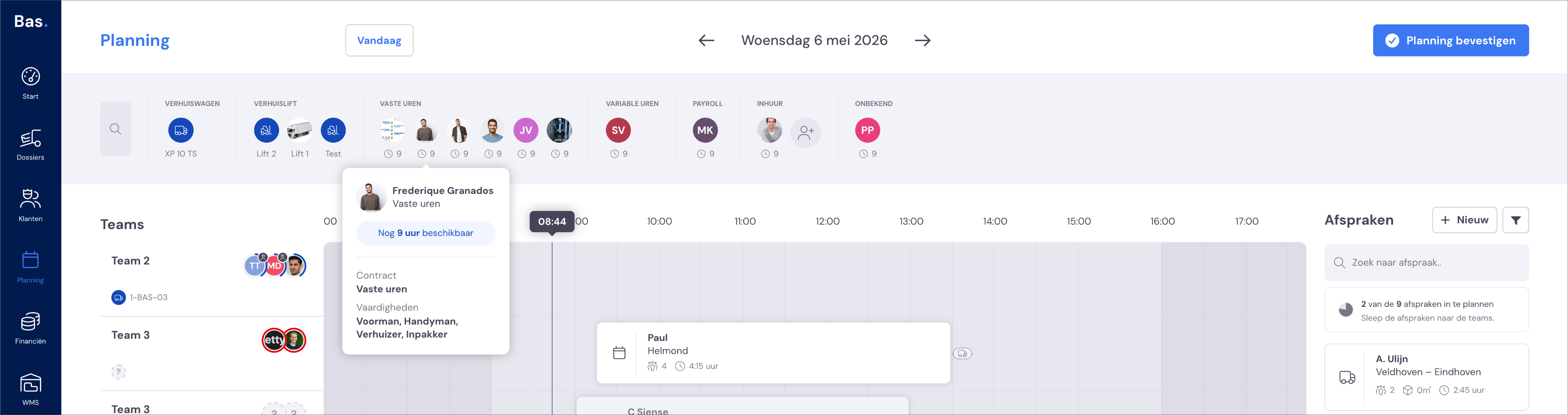Screen dimensions: 1568x415
Task: Click the resource search magnifier icon
Action: coord(116,129)
